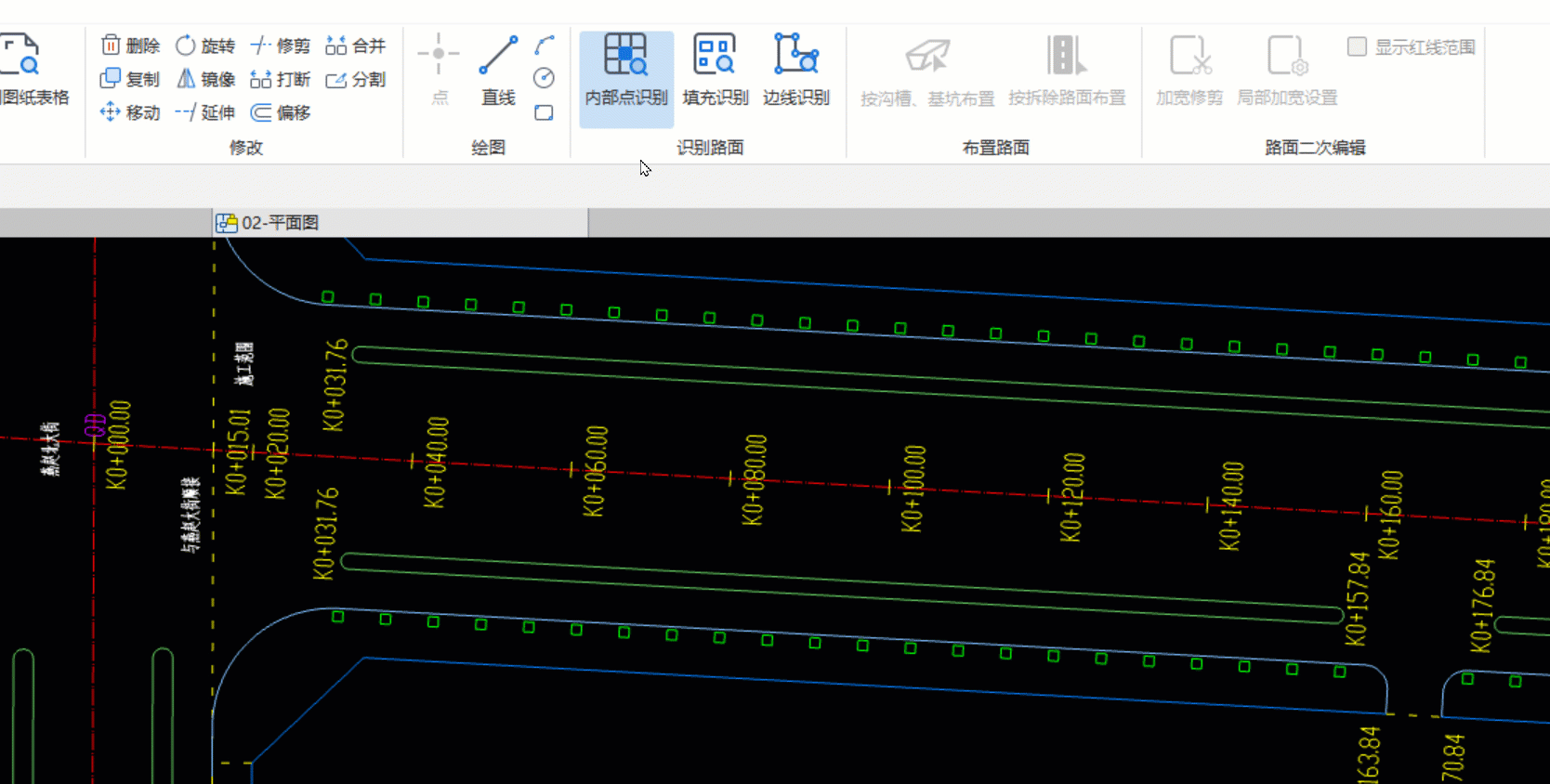
Task: Select the 直线 (line) drawing tool
Action: pyautogui.click(x=498, y=71)
